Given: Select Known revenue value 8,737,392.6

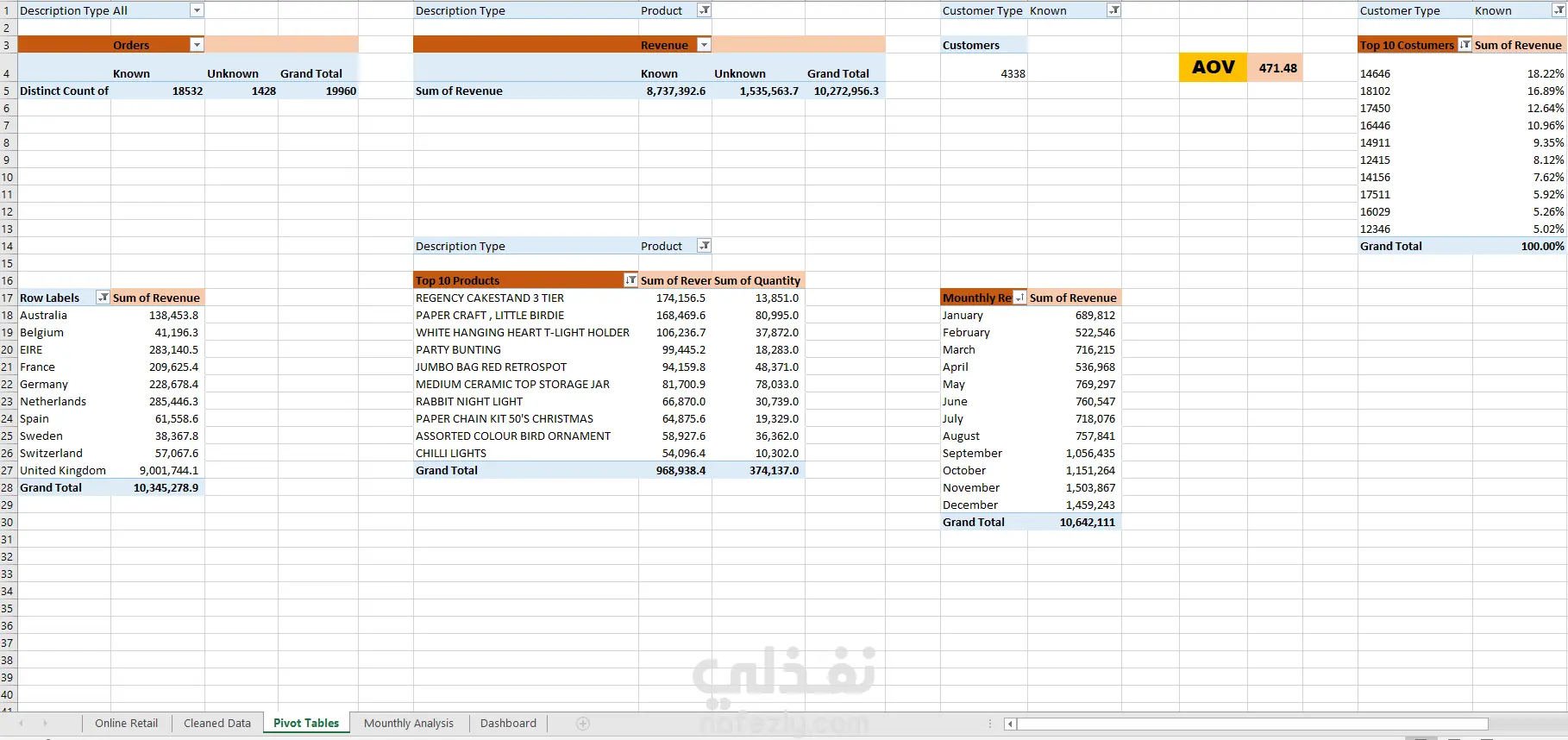Looking at the screenshot, I should pos(674,91).
